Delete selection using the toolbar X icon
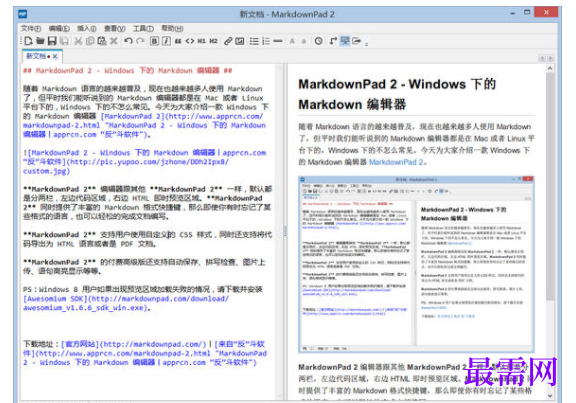 point(114,41)
